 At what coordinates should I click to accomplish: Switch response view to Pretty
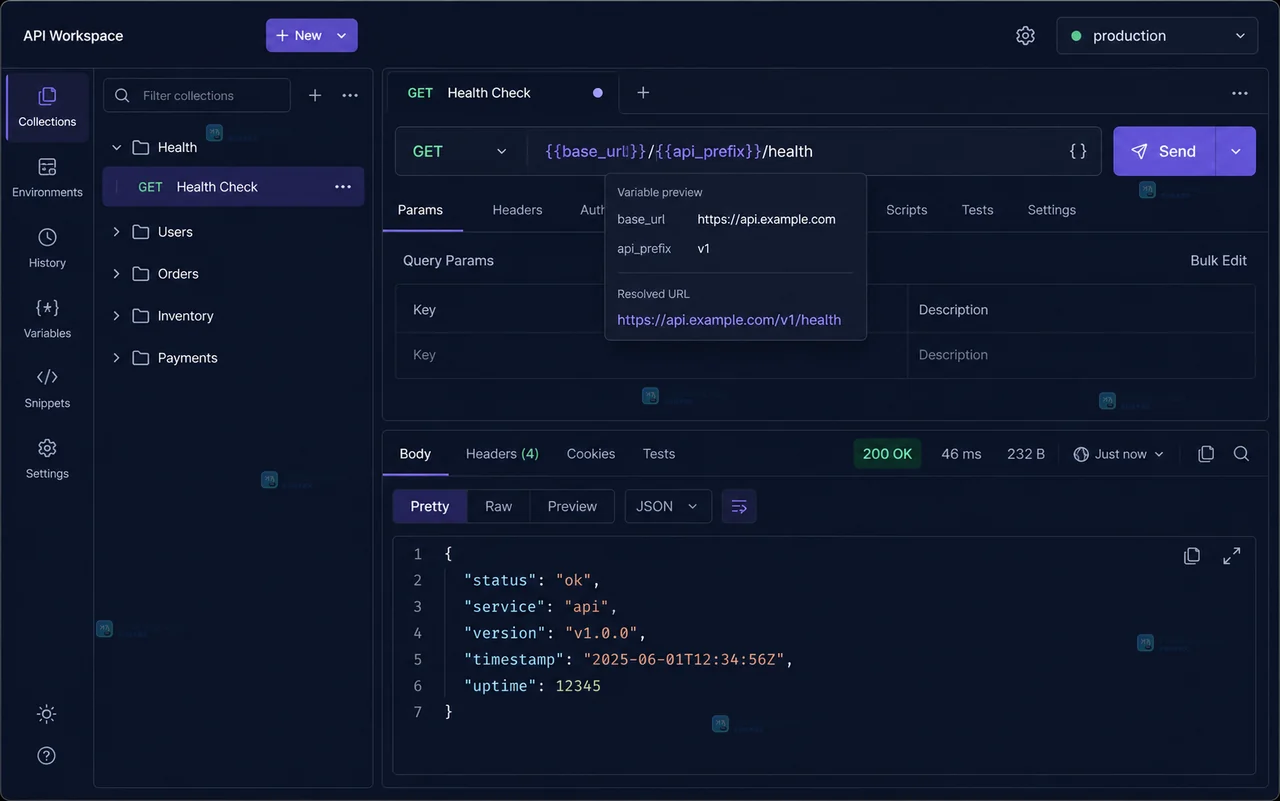[430, 507]
